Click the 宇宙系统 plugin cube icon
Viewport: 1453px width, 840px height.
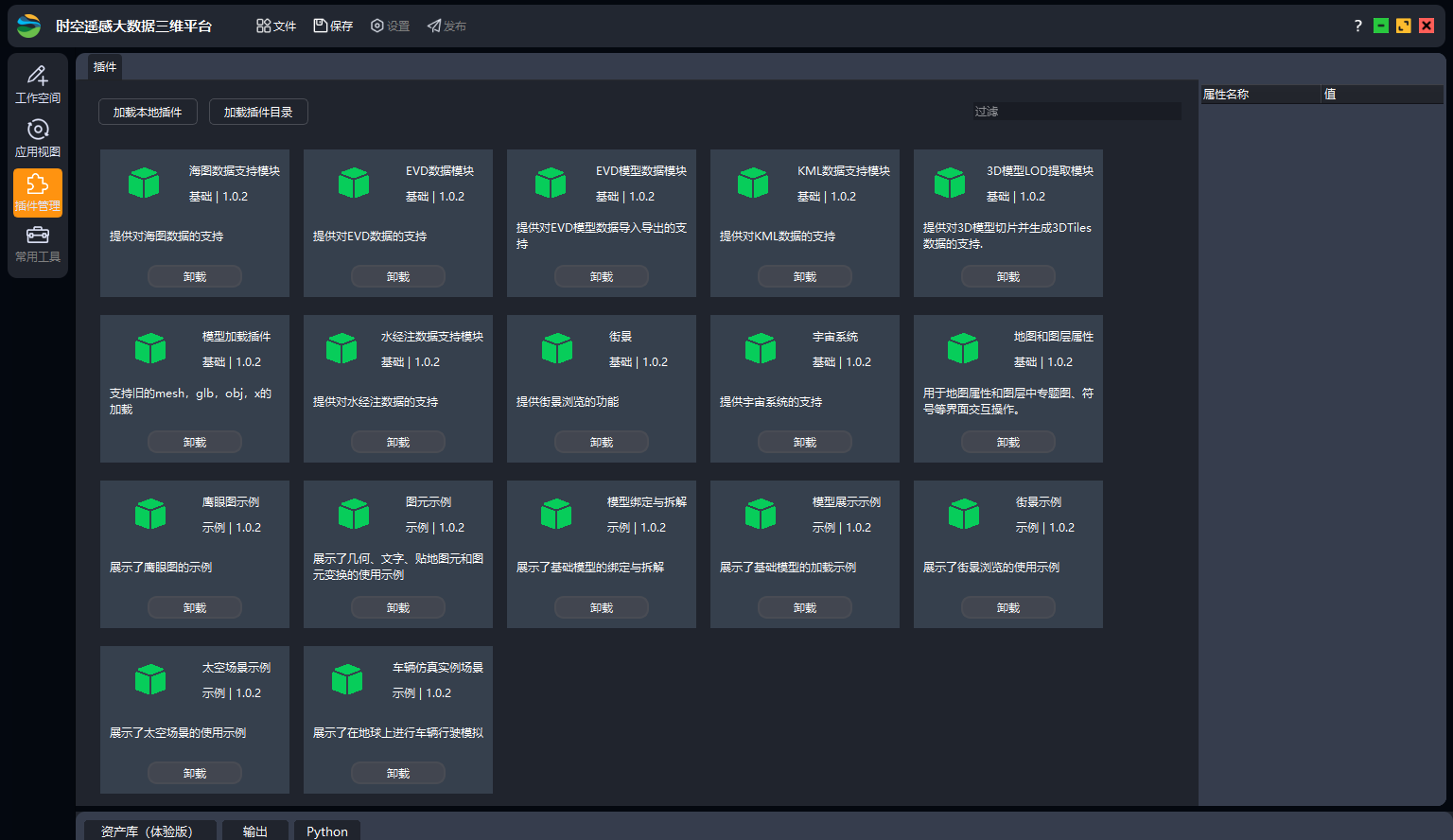point(761,348)
